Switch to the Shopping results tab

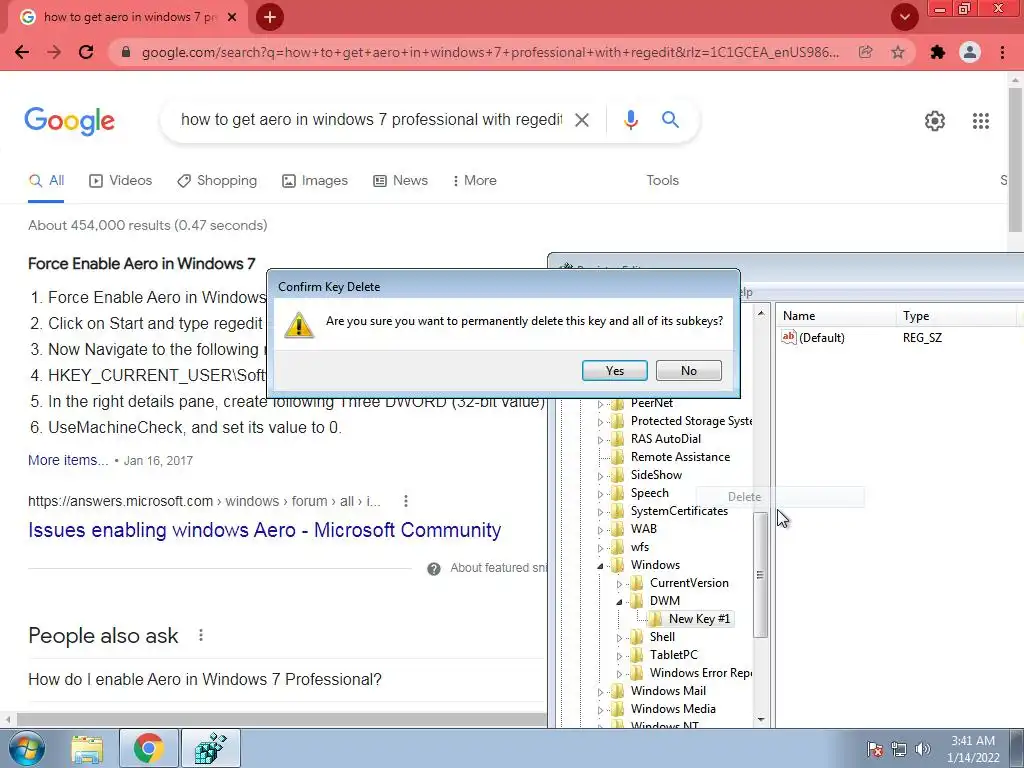[x=217, y=181]
